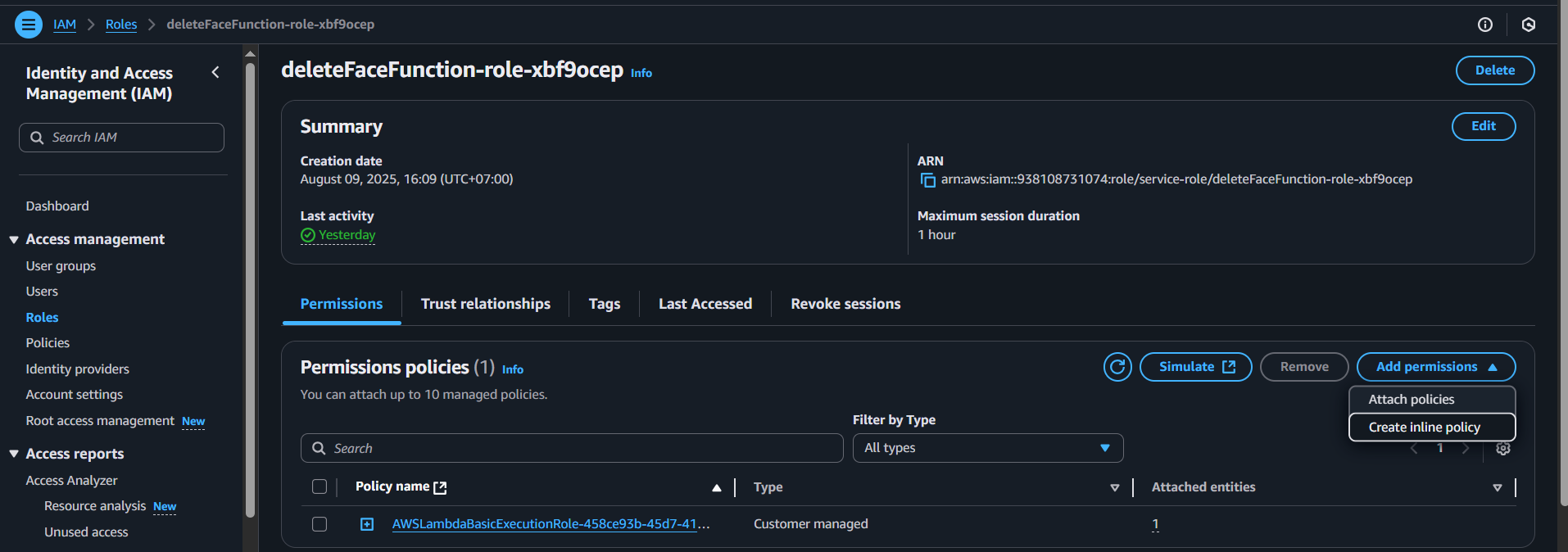
Task: Click the search magnifier in Search IAM
Action: 37,138
